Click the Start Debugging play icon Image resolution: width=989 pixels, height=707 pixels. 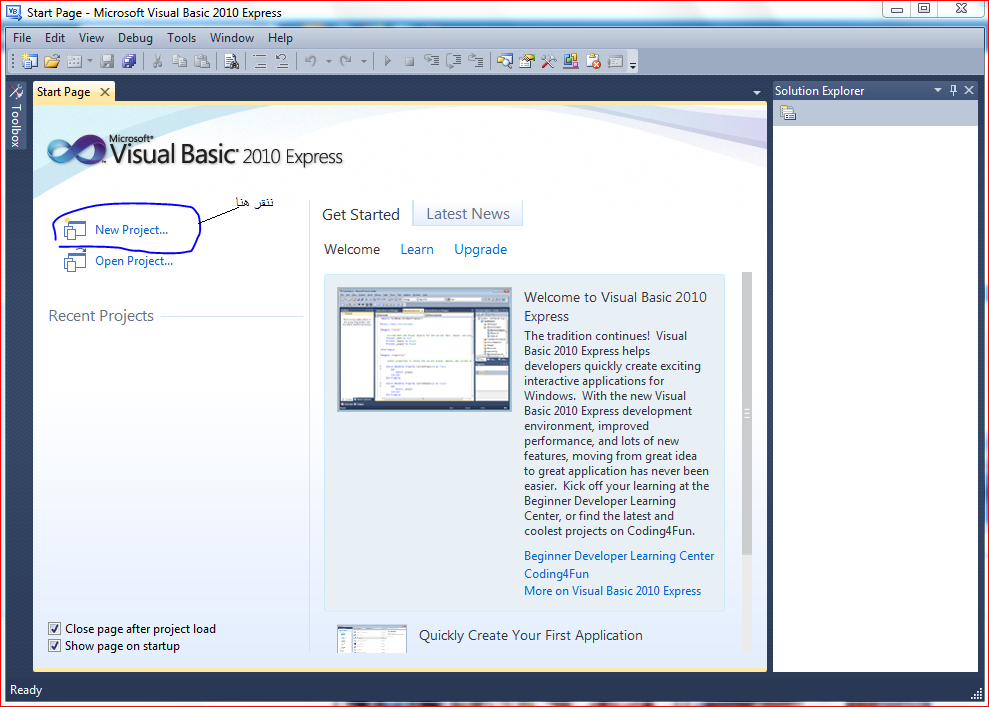pos(387,61)
